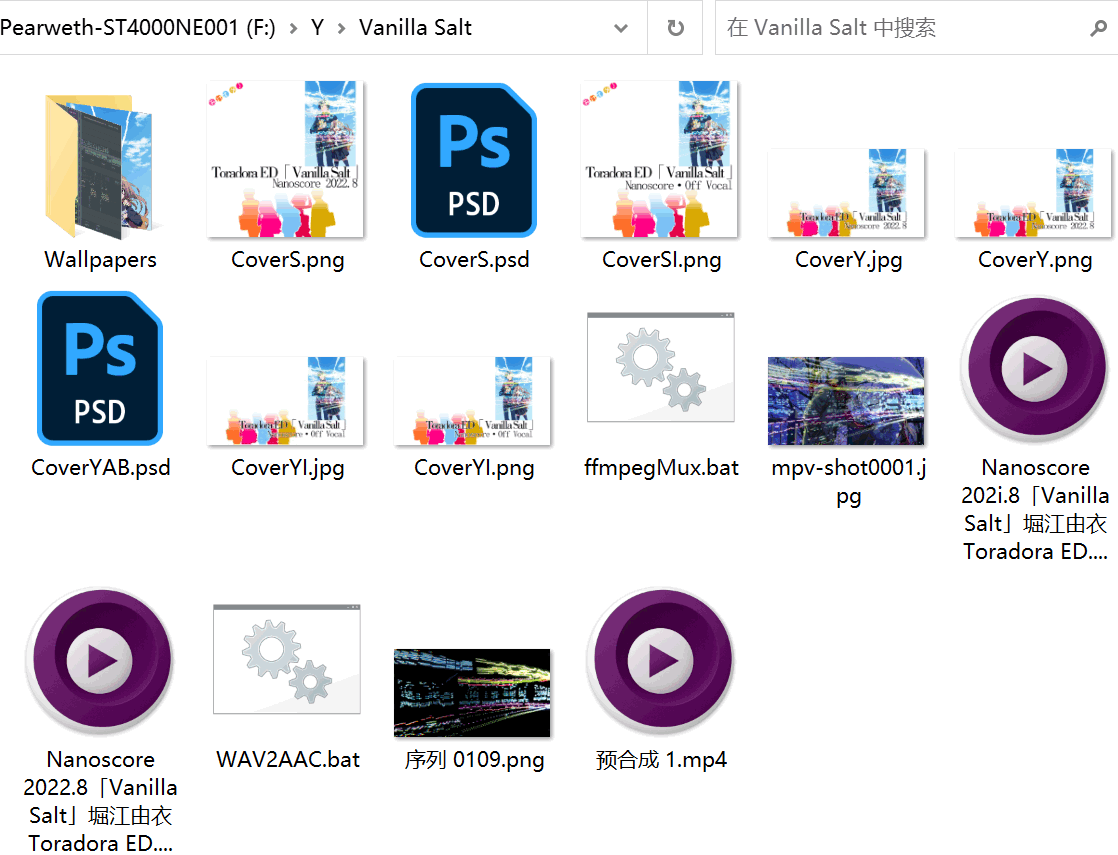Select the CoverS.png thumbnail
The width and height of the screenshot is (1118, 855).
[x=286, y=160]
